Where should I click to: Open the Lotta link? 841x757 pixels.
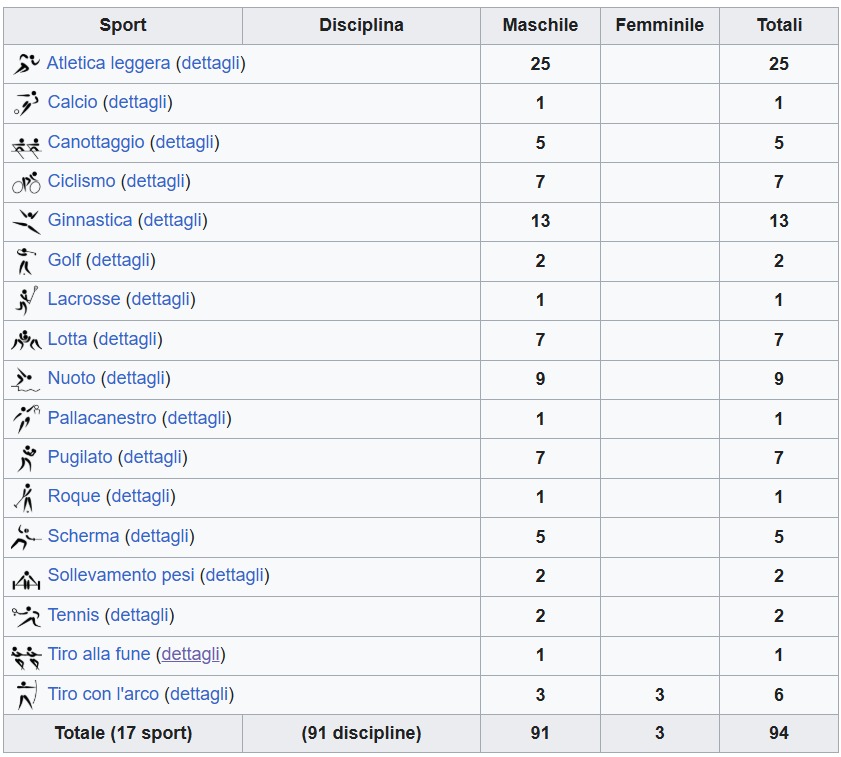(x=68, y=339)
